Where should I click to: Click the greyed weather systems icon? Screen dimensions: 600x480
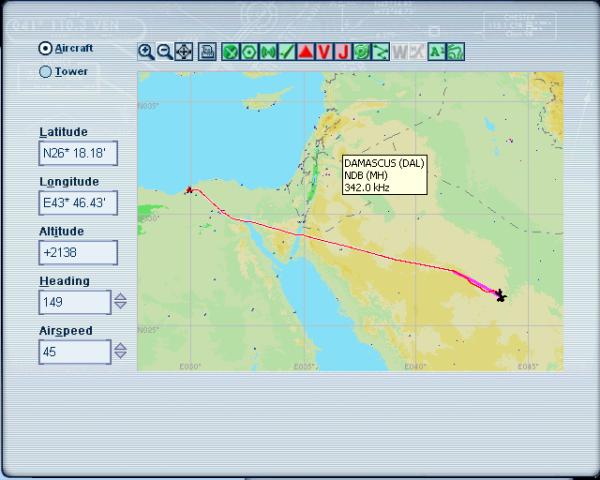[417, 52]
